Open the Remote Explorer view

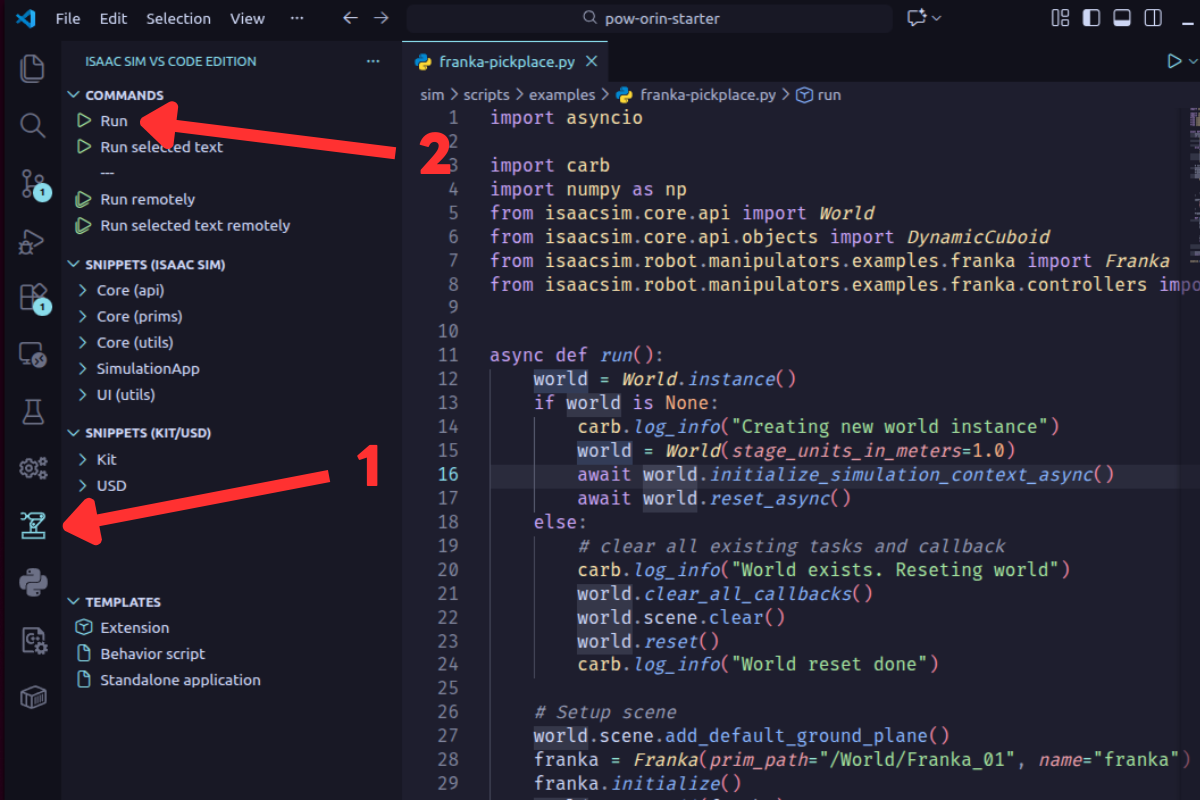pos(32,354)
